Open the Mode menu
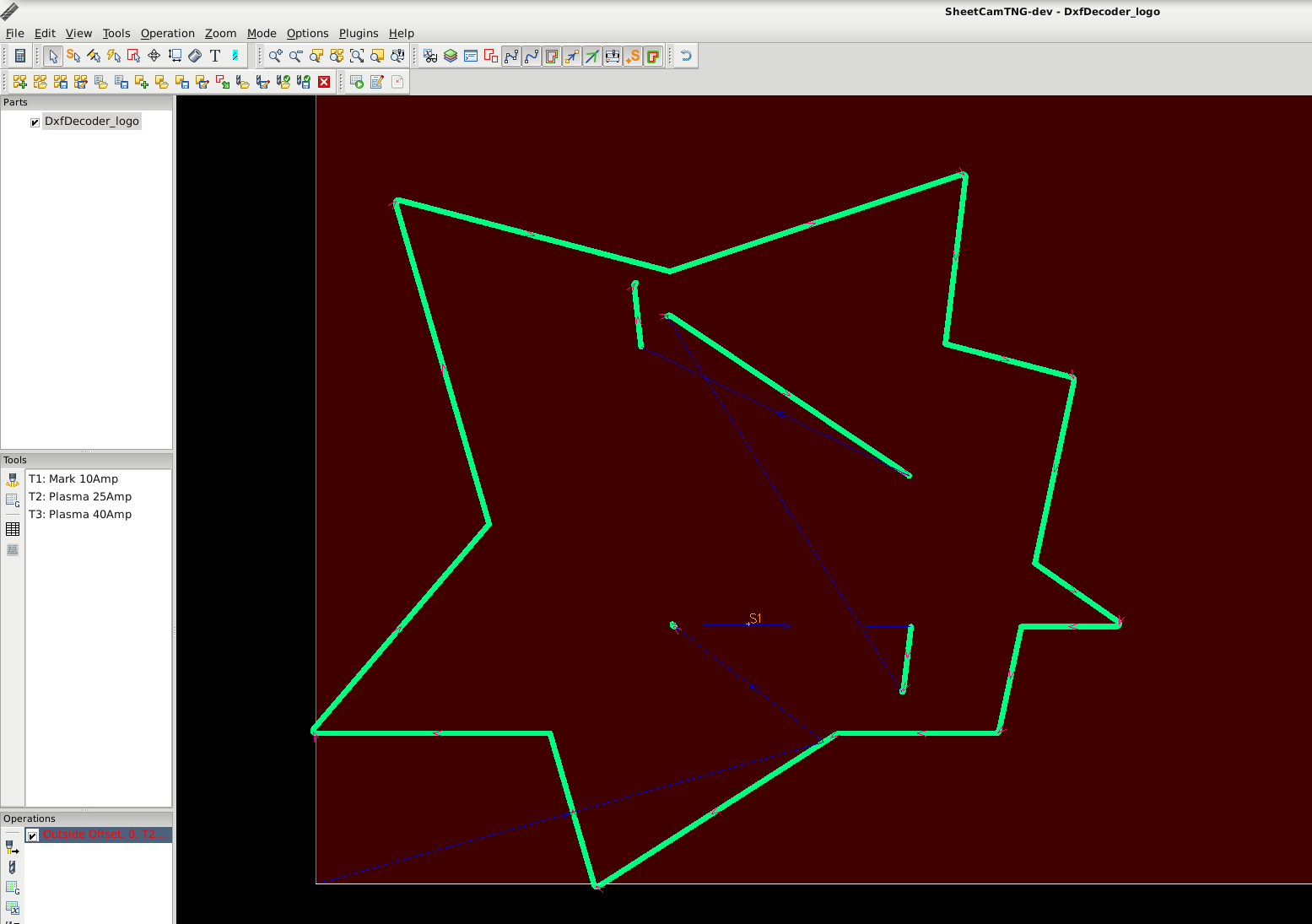 (x=262, y=33)
